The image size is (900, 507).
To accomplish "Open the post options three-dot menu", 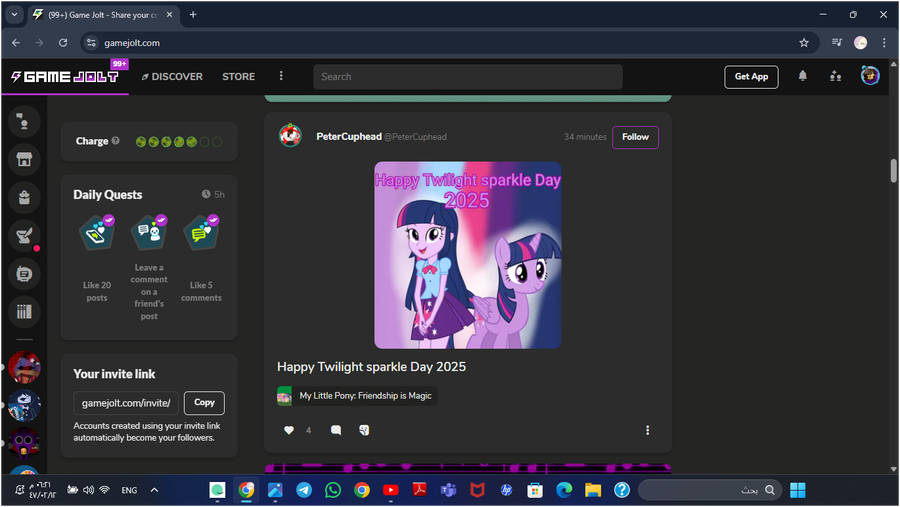I will click(647, 430).
